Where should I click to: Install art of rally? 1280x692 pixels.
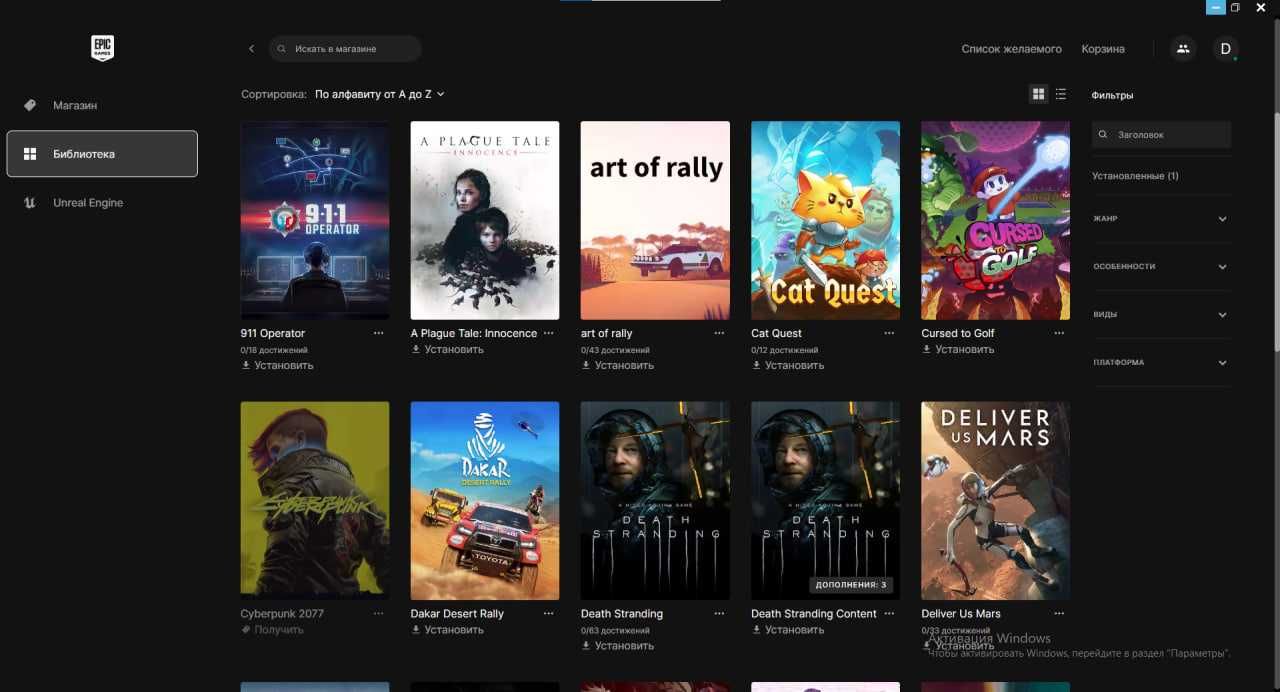(617, 365)
